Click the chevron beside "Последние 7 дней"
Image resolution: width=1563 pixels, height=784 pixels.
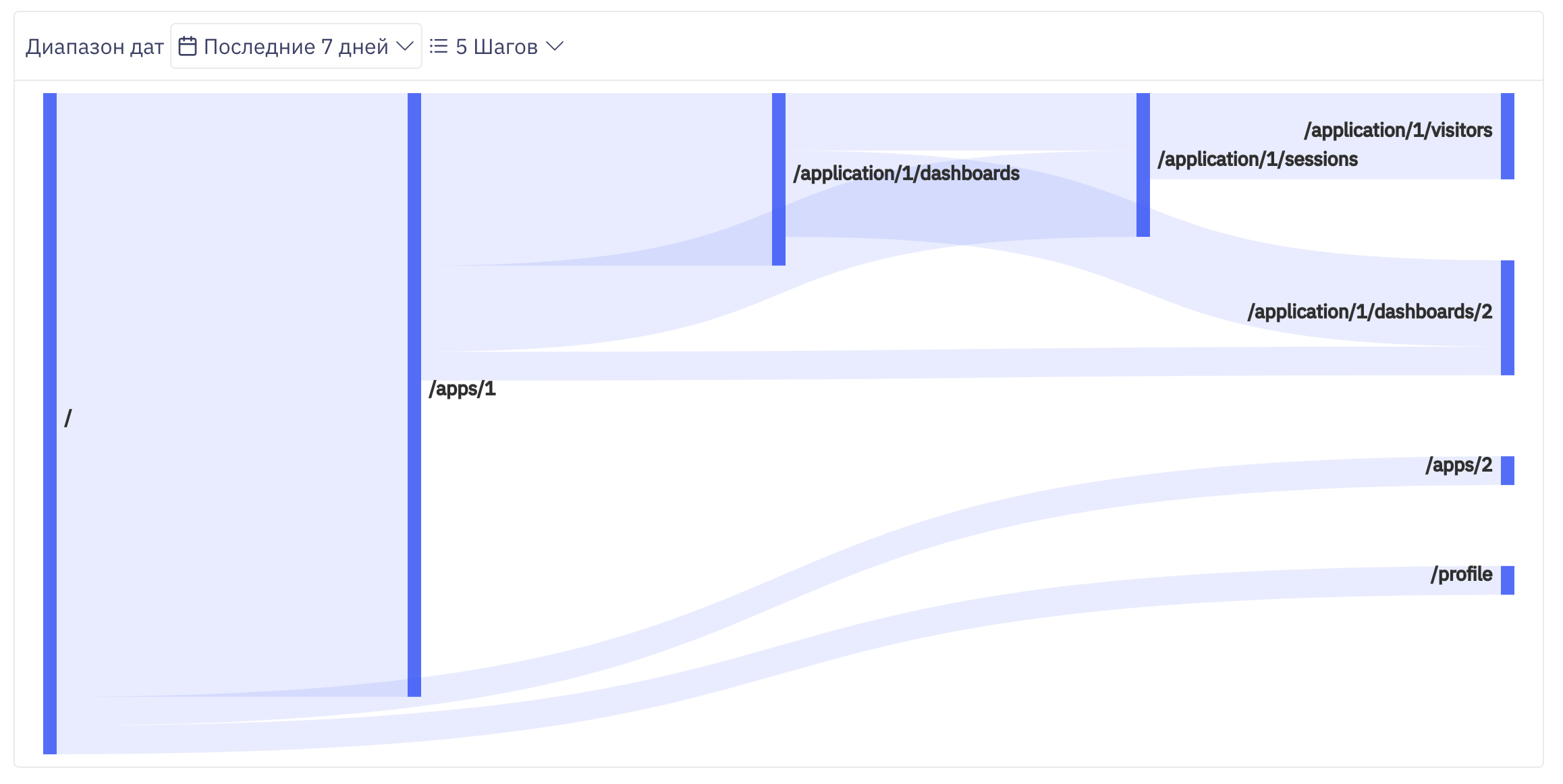click(x=405, y=46)
